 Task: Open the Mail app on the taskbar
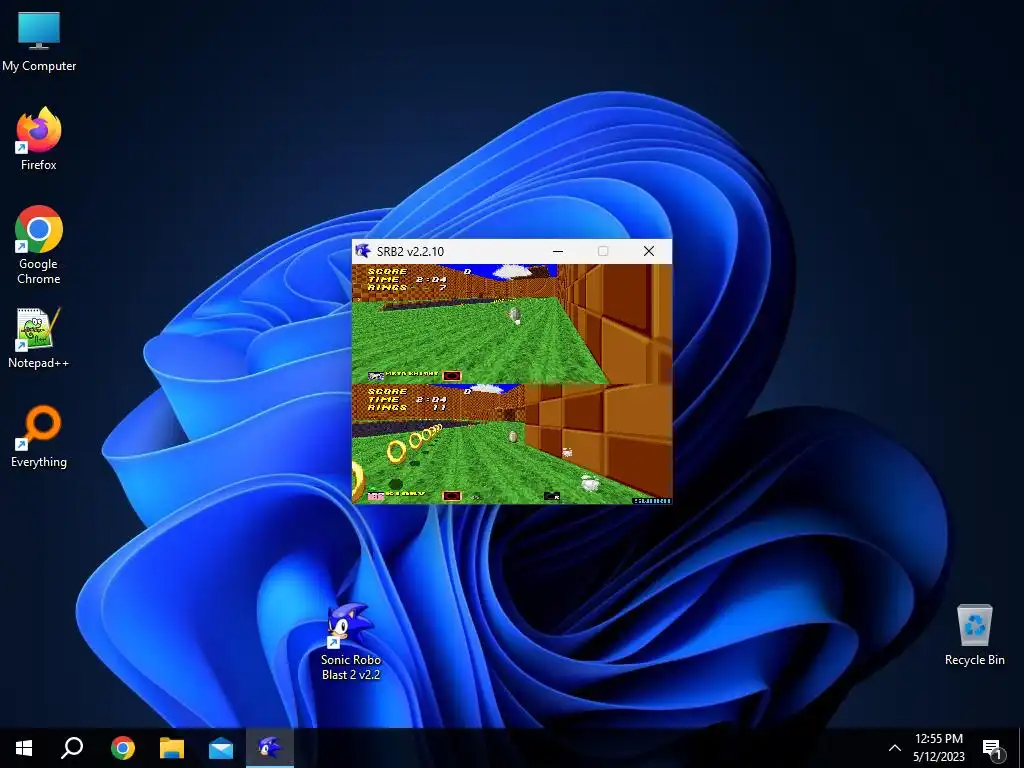click(221, 748)
